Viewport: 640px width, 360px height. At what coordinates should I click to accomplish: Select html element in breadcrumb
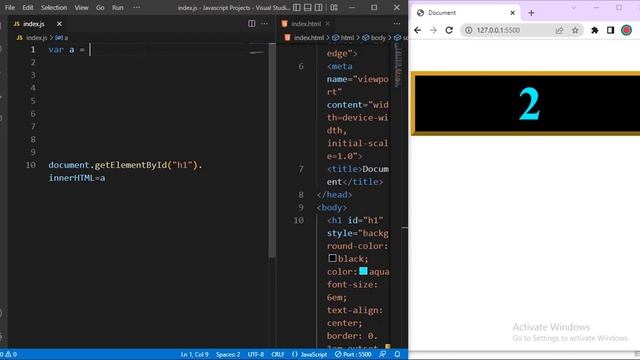pyautogui.click(x=343, y=38)
